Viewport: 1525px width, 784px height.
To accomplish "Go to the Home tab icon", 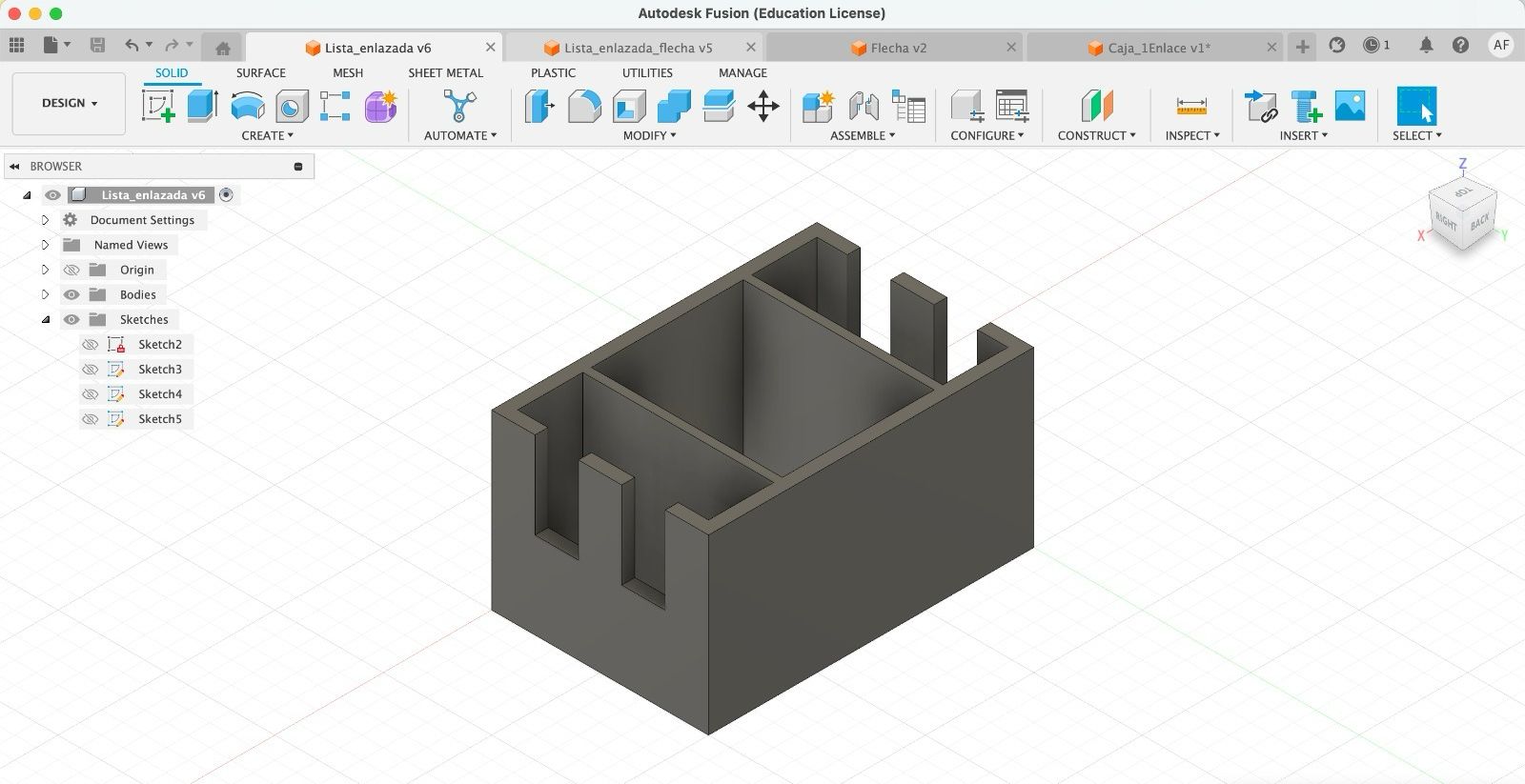I will [223, 48].
